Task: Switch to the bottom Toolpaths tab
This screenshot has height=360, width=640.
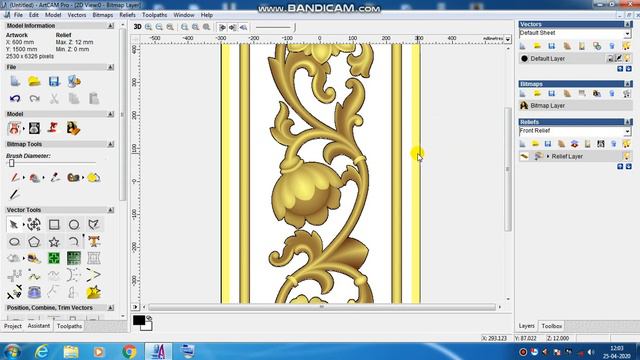Action: click(69, 326)
